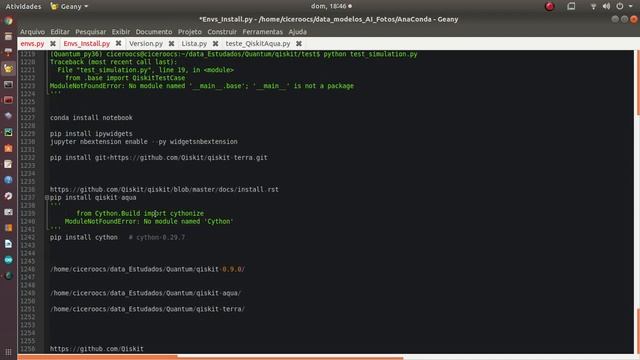Screen dimensions: 640x360
Task: Open the Construir menu
Action: [x=222, y=31]
